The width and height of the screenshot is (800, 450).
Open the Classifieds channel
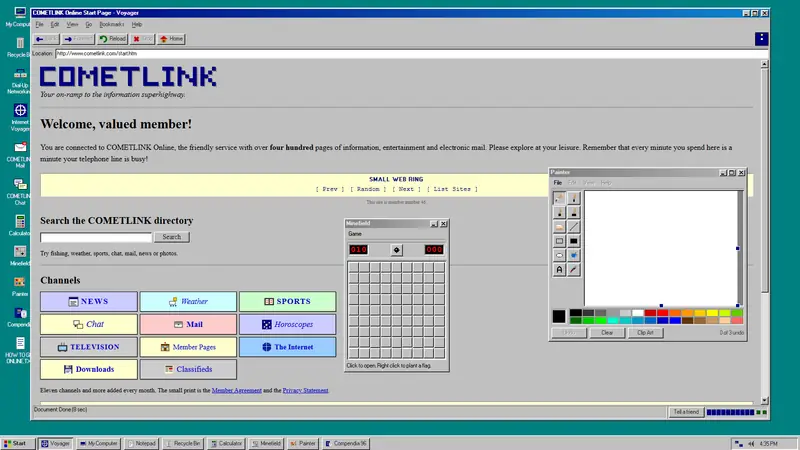pyautogui.click(x=188, y=369)
